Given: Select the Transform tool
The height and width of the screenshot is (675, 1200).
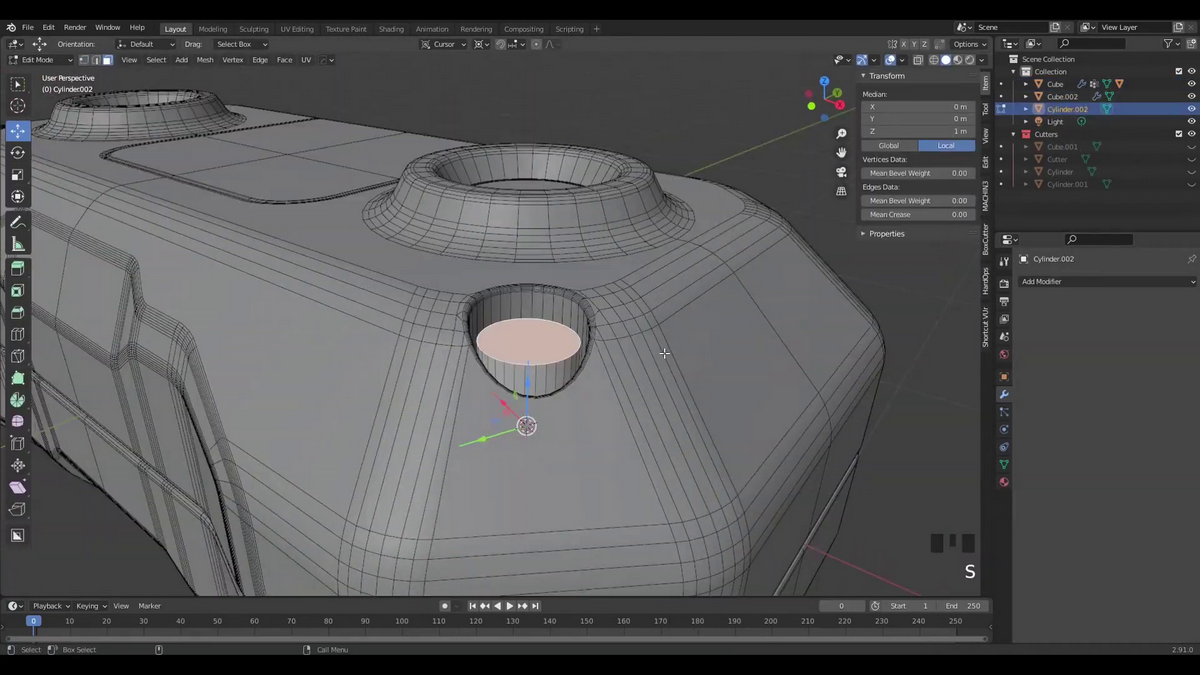Looking at the screenshot, I should click(17, 196).
